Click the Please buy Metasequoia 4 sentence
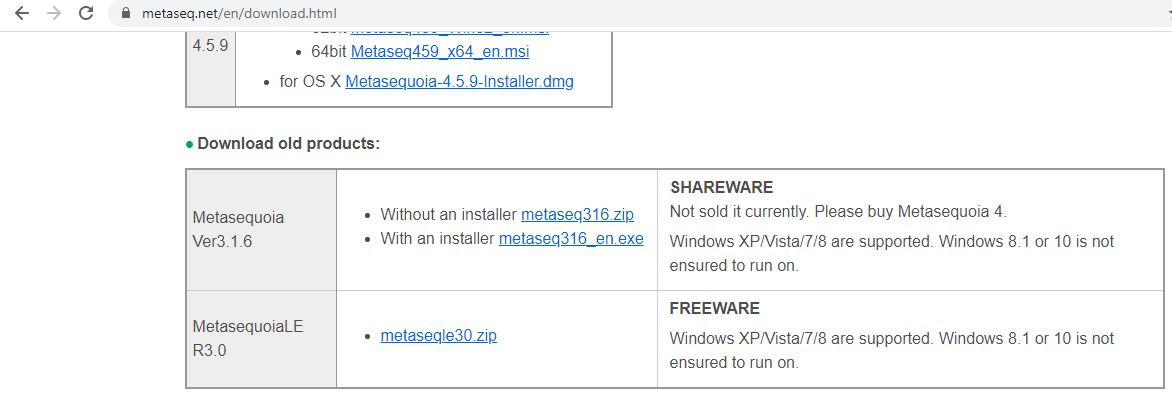The width and height of the screenshot is (1172, 397). (x=910, y=212)
